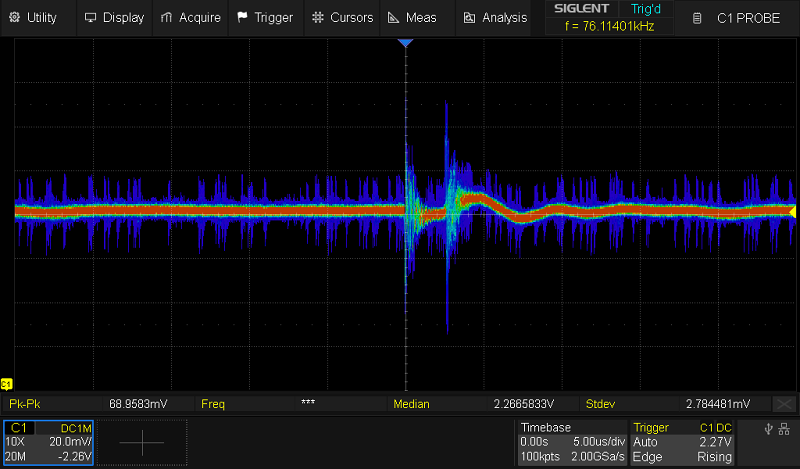The height and width of the screenshot is (469, 800).
Task: Expand the Acquire menu
Action: (192, 17)
